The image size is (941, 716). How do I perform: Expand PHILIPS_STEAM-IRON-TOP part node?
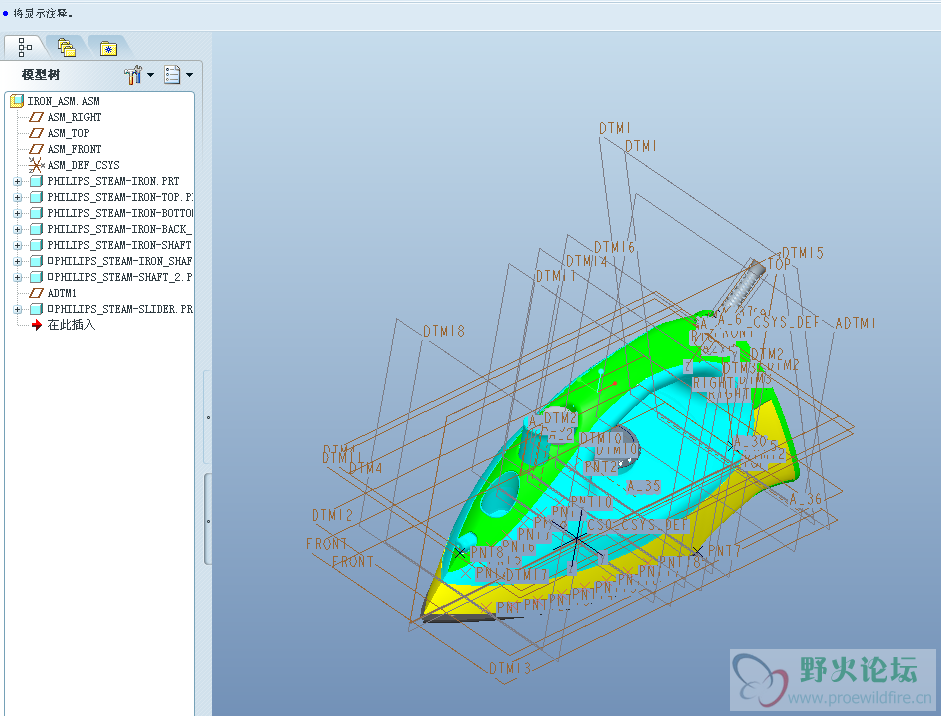click(17, 197)
